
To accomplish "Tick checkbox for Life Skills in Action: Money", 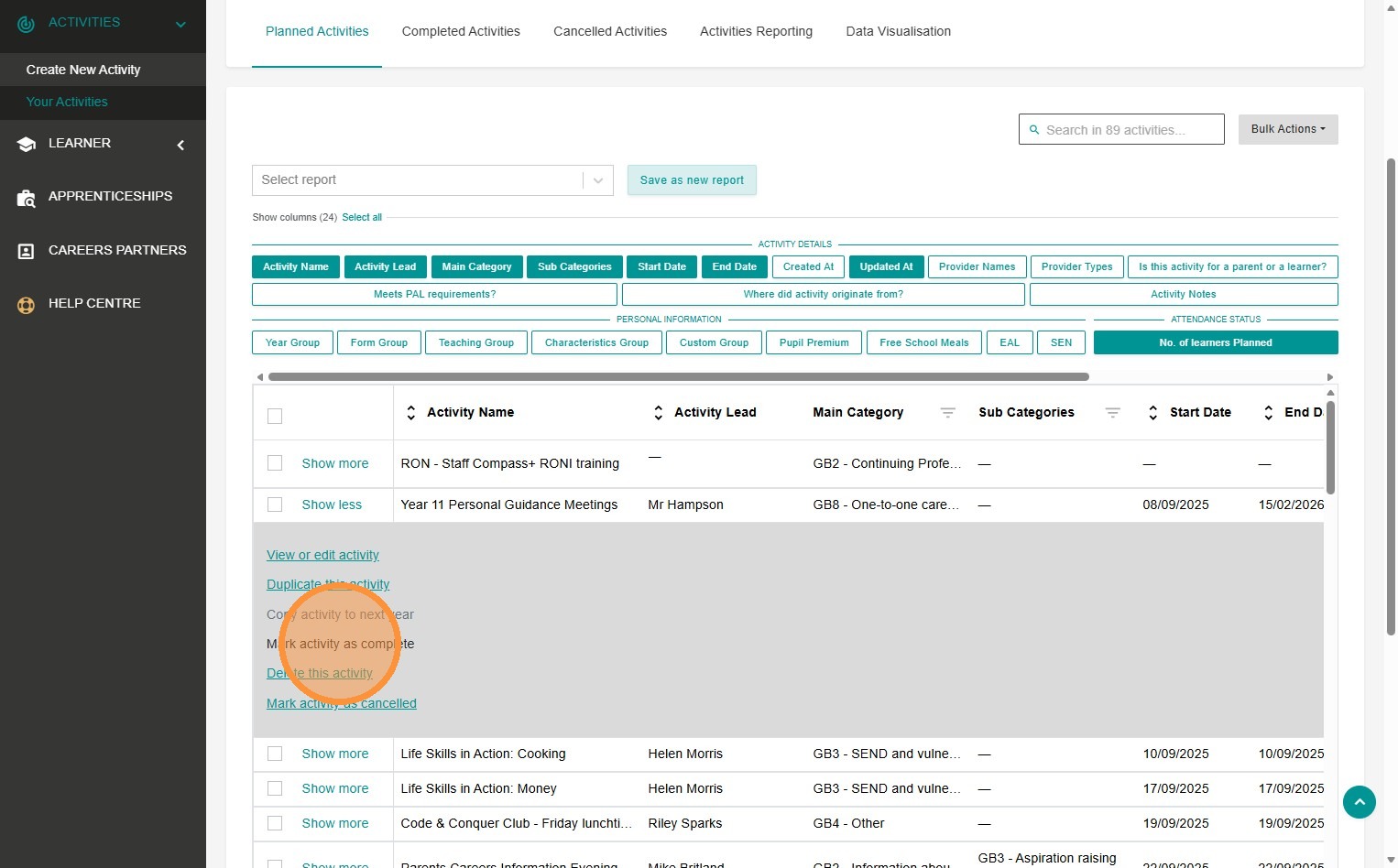I will (x=275, y=788).
